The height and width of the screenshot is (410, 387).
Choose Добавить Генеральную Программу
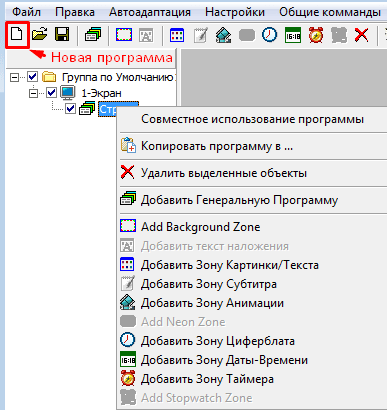pyautogui.click(x=253, y=200)
